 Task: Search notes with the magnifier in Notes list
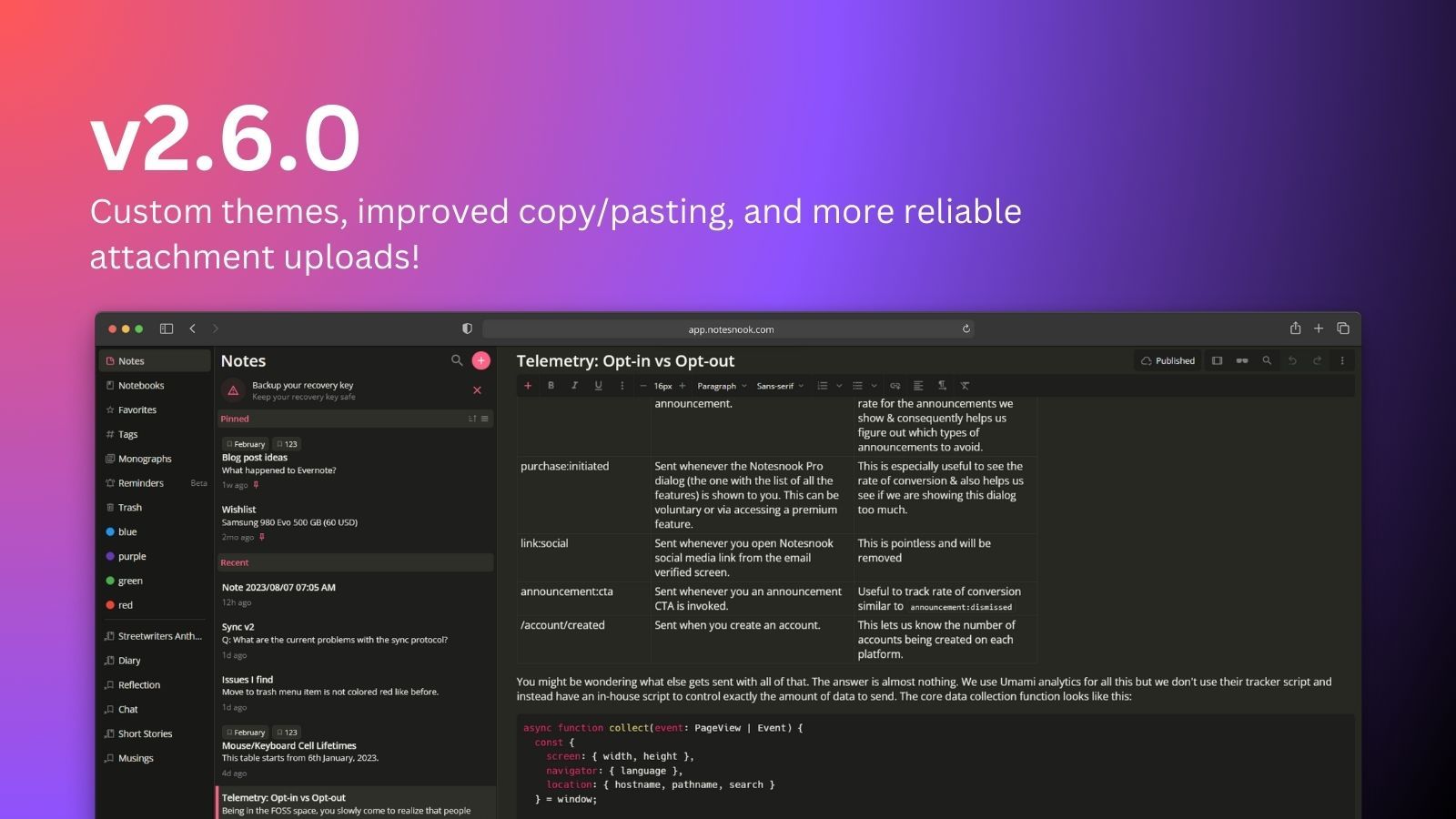tap(457, 360)
